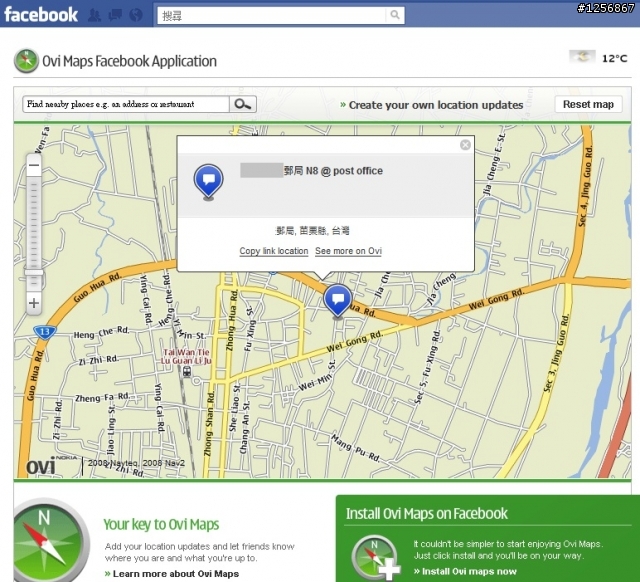Focus the Facebook search field

click(x=272, y=16)
